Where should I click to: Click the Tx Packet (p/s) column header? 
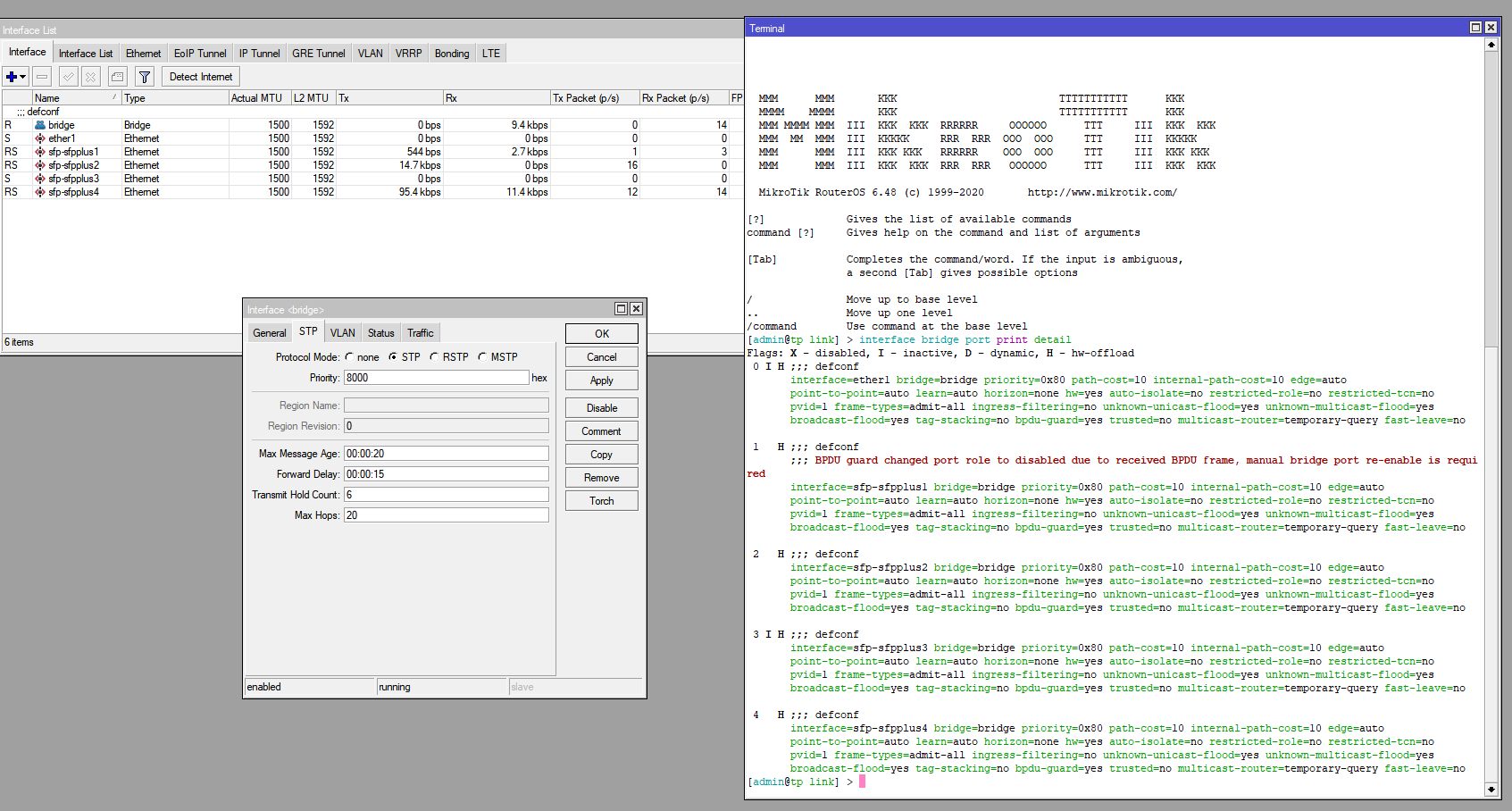(x=595, y=98)
